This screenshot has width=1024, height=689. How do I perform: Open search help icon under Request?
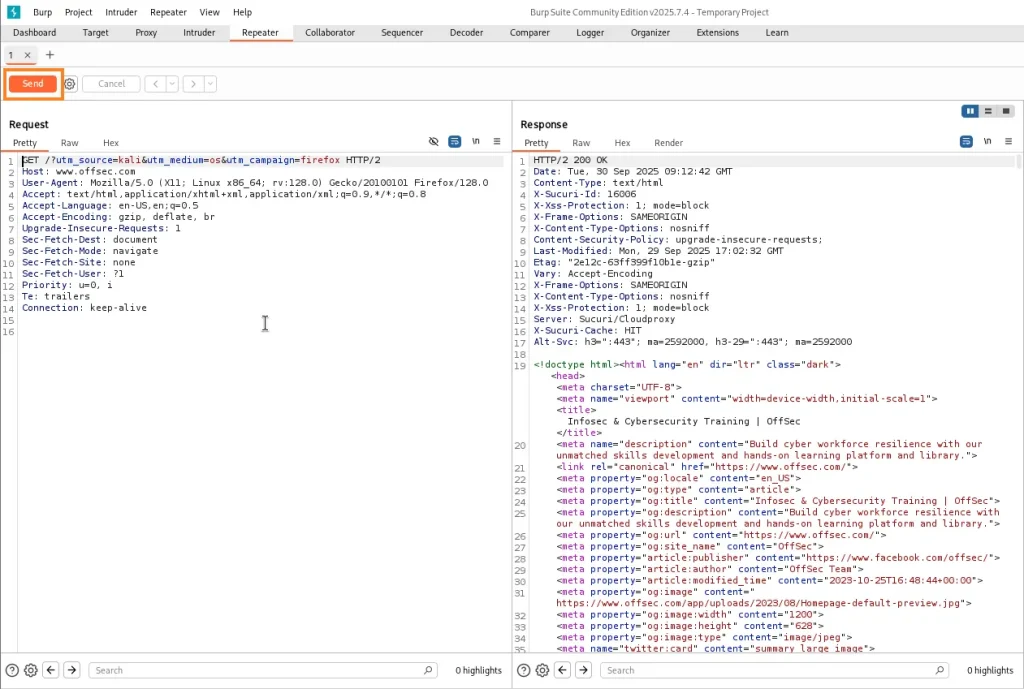[x=12, y=670]
